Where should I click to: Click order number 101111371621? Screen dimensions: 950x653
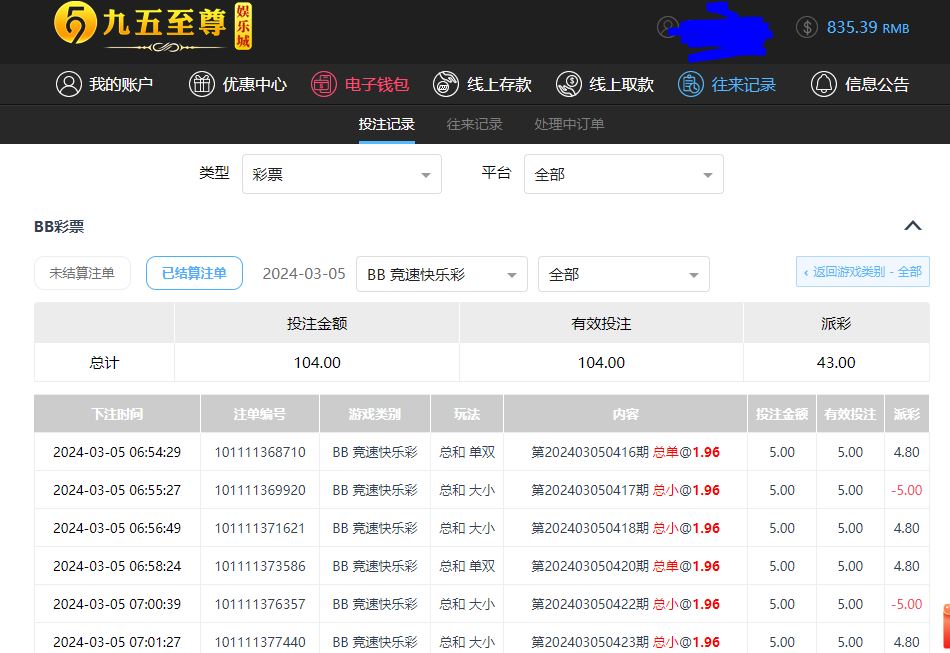pyautogui.click(x=260, y=528)
